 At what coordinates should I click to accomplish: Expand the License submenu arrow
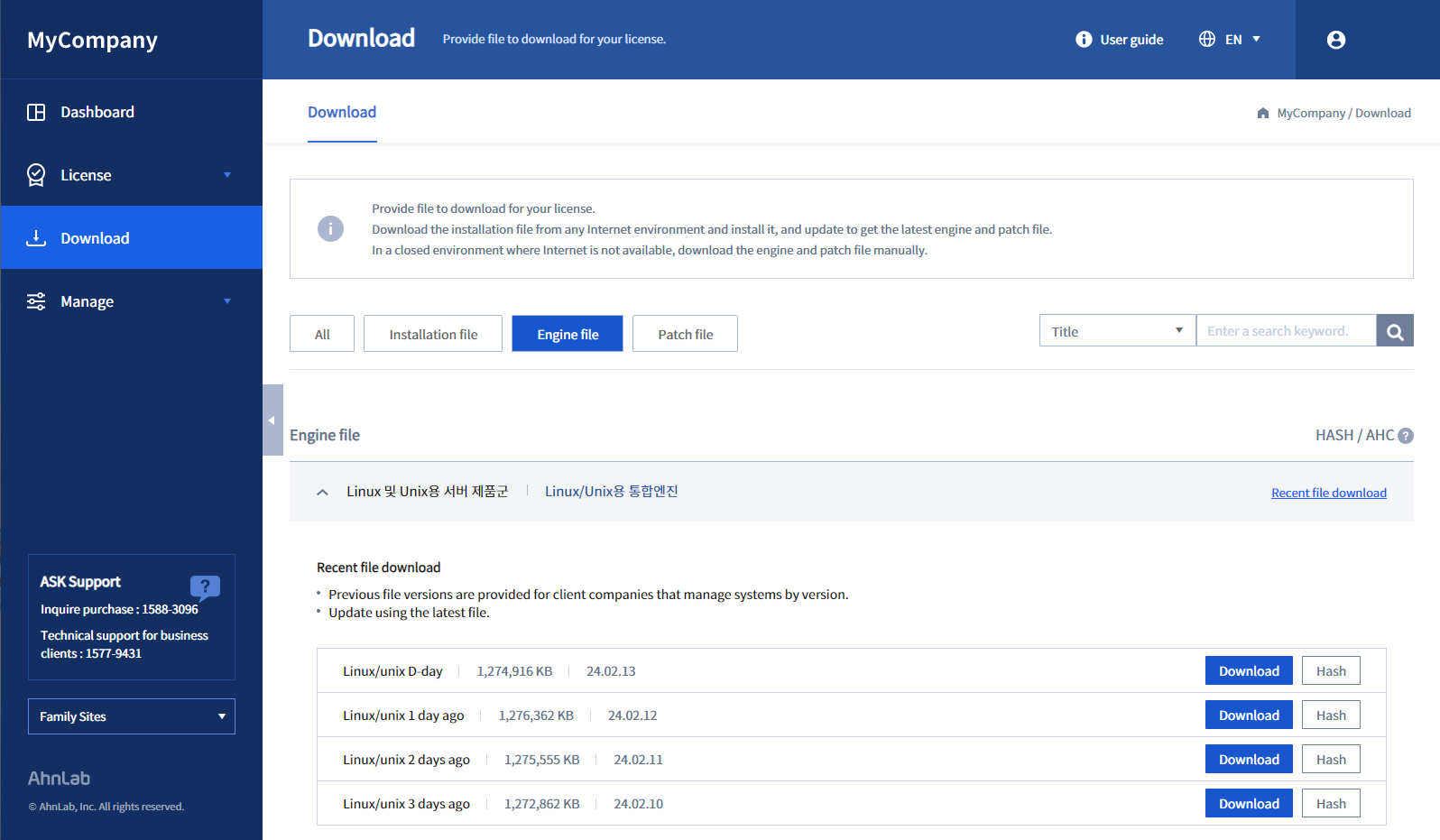pyautogui.click(x=227, y=175)
